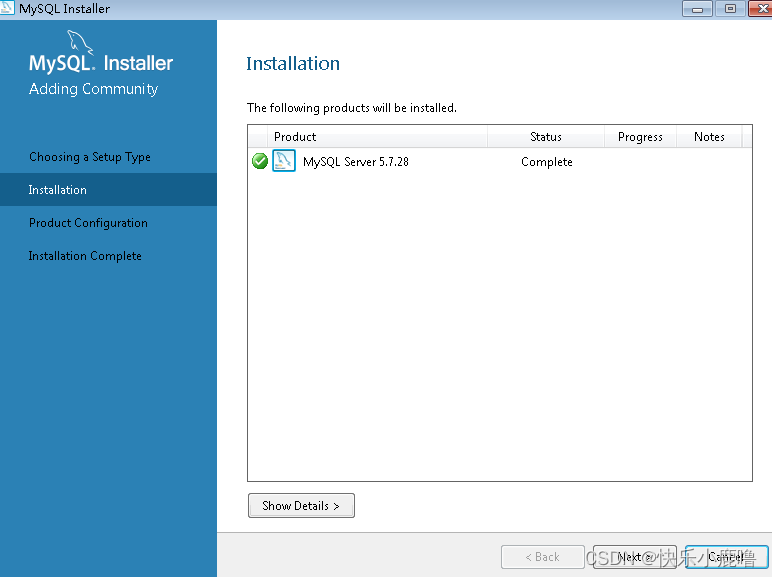
Task: Minimize the MySQL Installer window
Action: [x=697, y=9]
